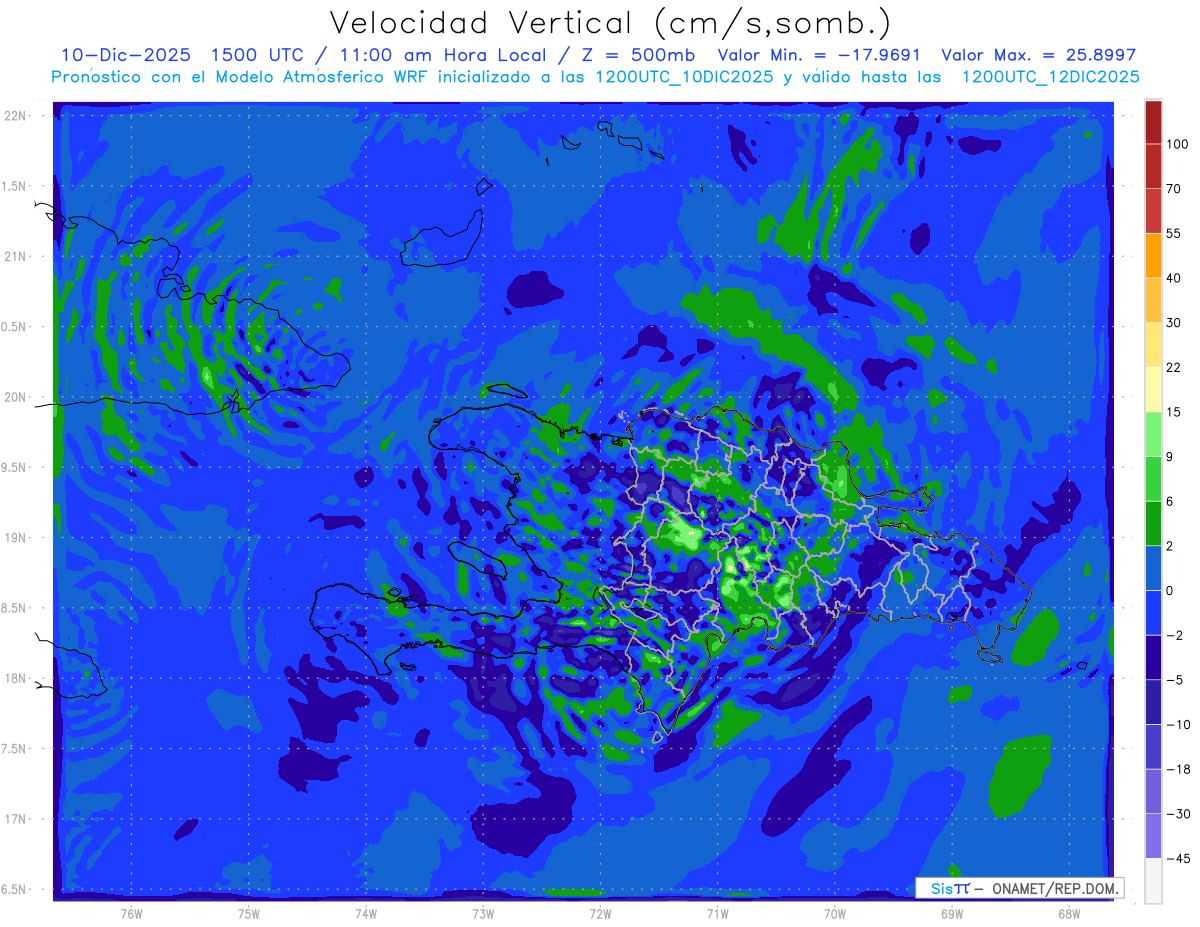This screenshot has height=927, width=1200.
Task: Click the title 'Velocidad Vertical (cm/s,somb.)'
Action: pyautogui.click(x=610, y=24)
